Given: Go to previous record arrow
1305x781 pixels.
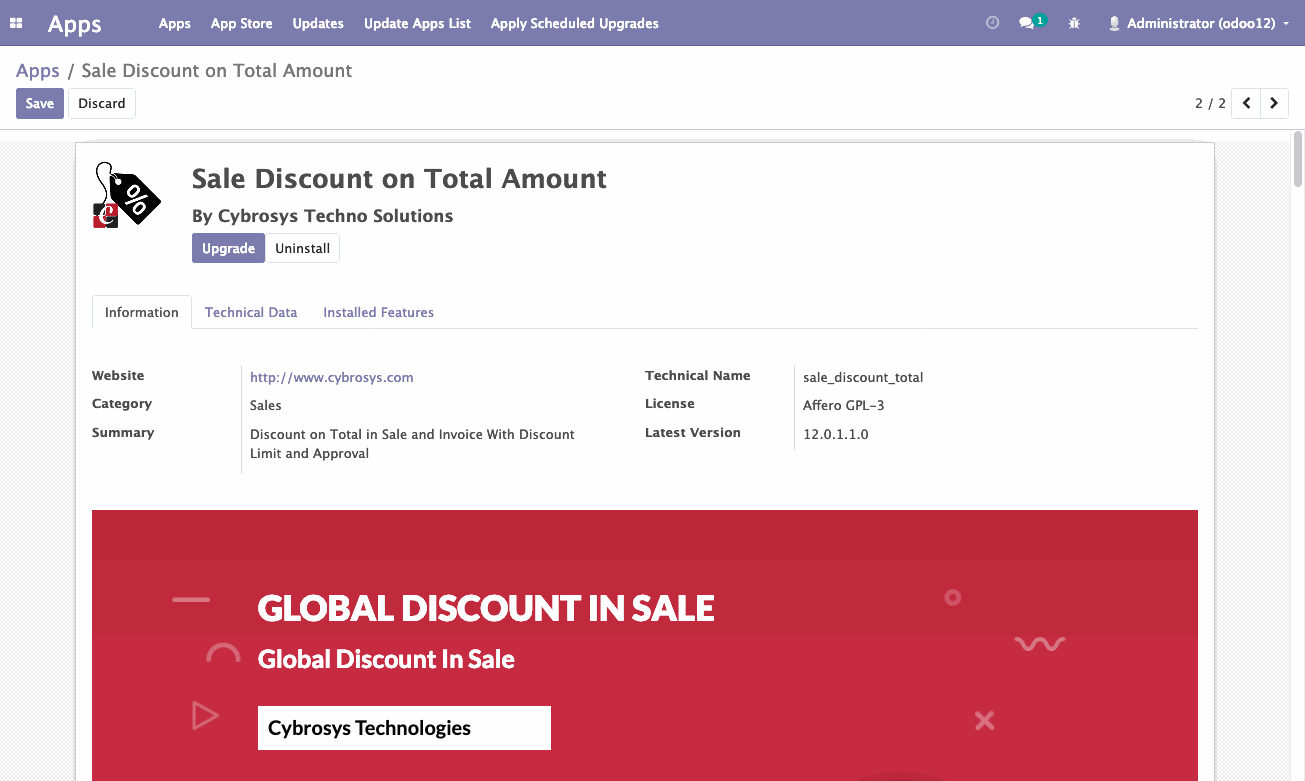Looking at the screenshot, I should click(1246, 103).
